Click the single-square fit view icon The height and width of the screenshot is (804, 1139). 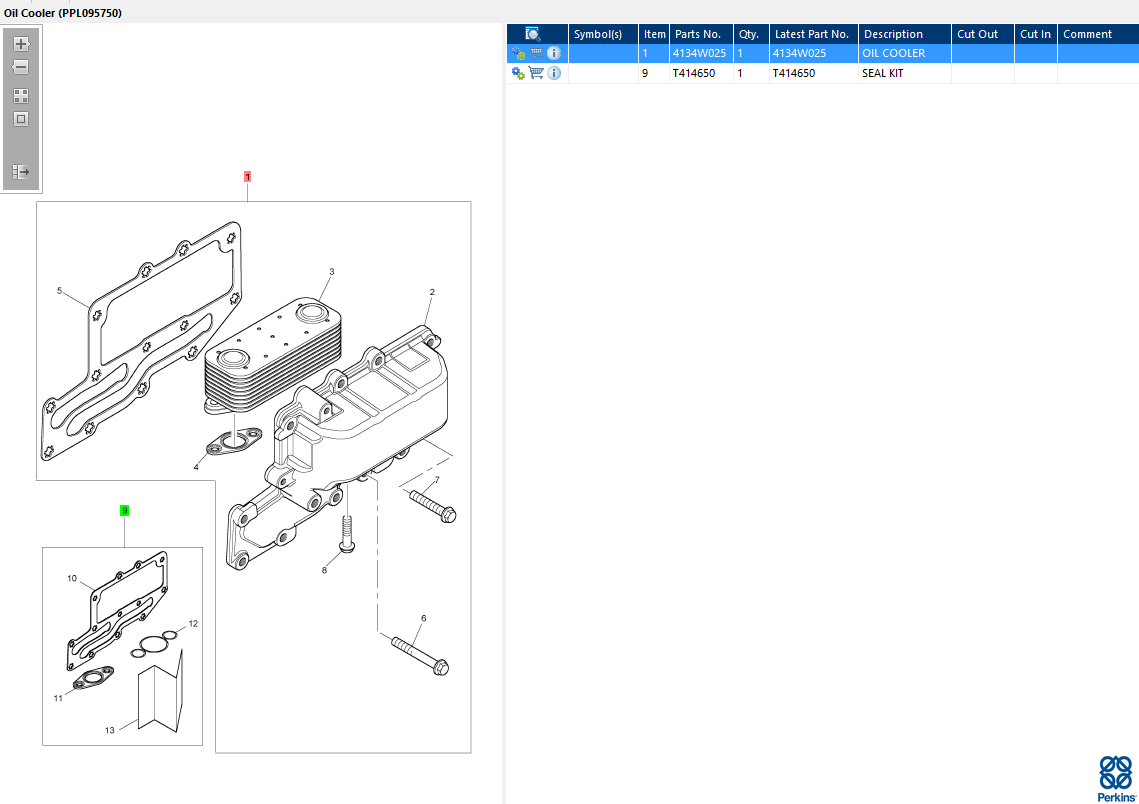coord(21,119)
